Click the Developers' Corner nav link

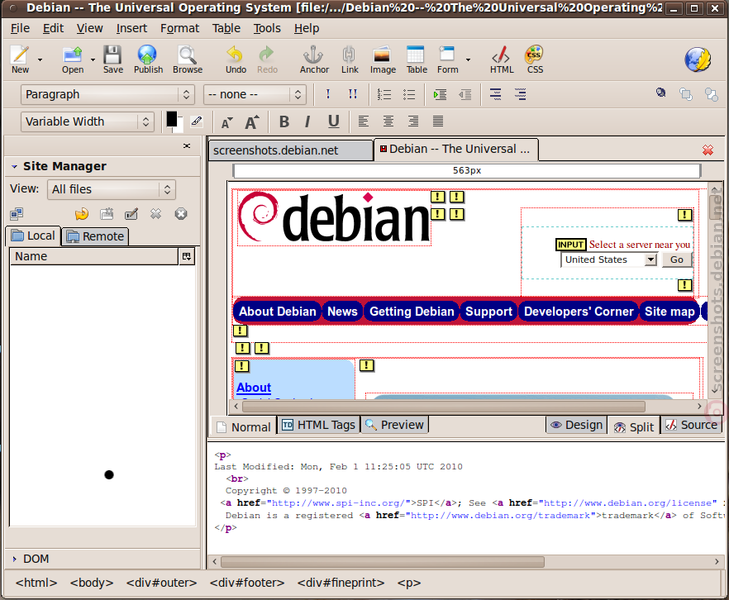(x=578, y=311)
